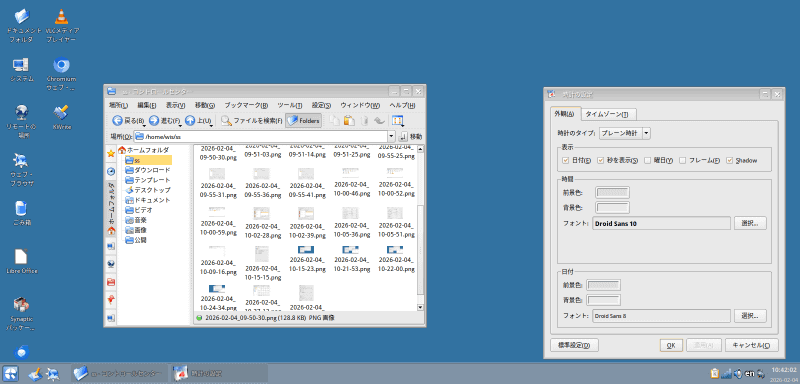Go back using the 戻る arrow icon
This screenshot has width=800, height=384.
click(117, 121)
